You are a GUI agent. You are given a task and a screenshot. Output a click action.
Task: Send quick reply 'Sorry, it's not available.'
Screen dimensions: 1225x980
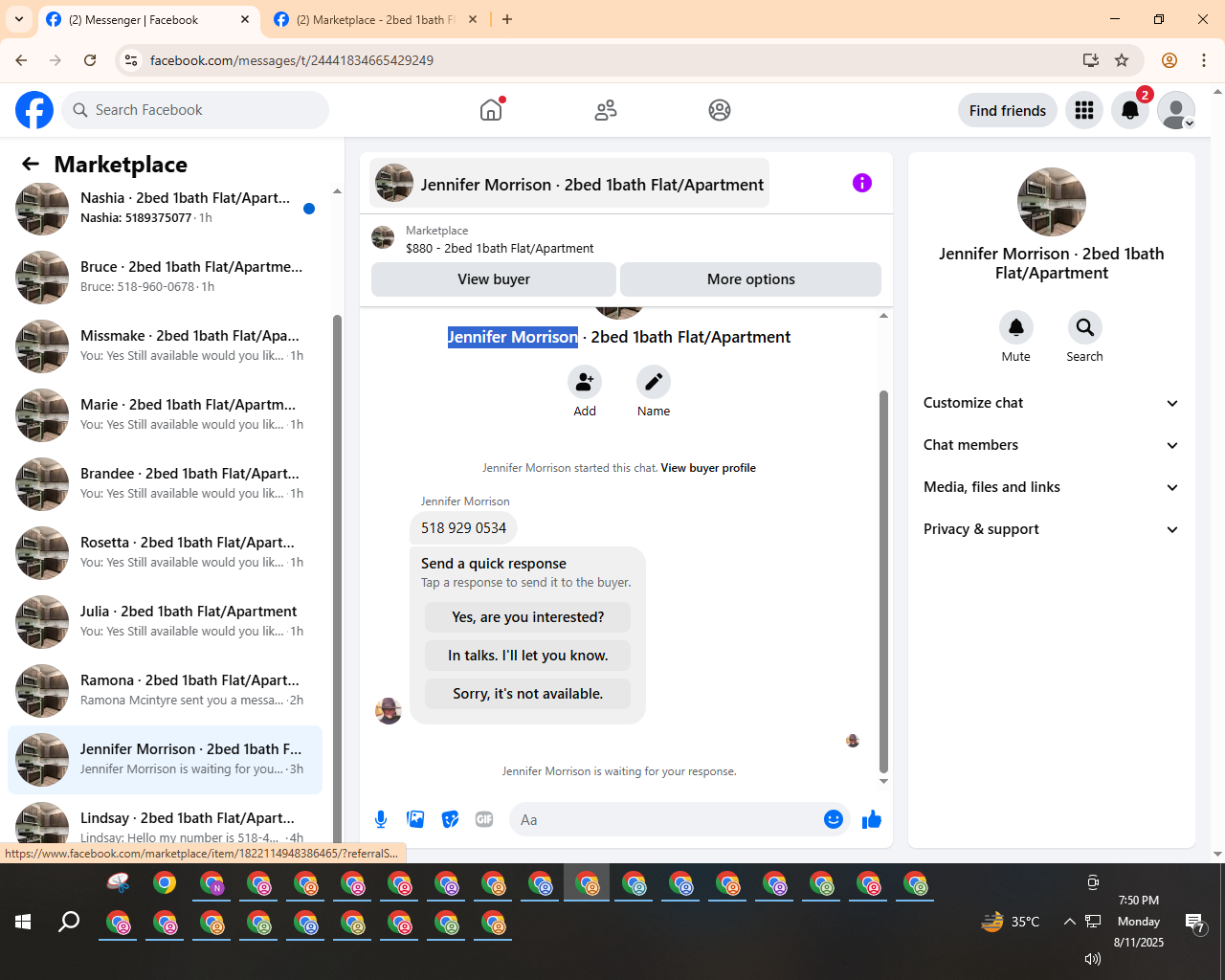528,694
